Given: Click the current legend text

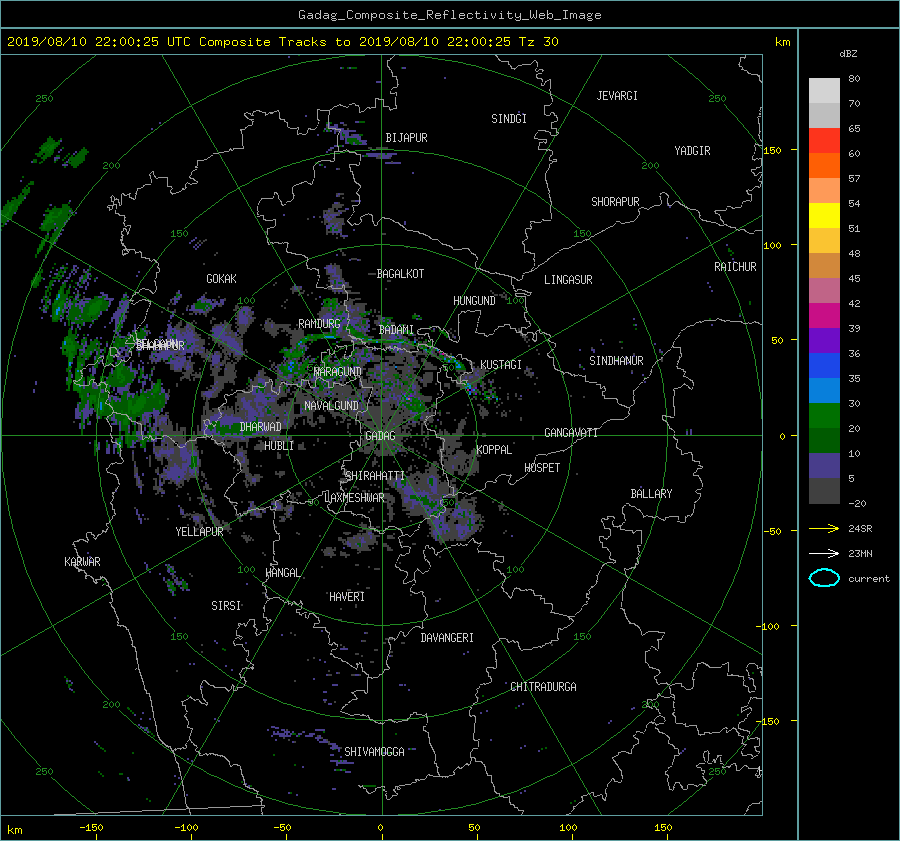Looking at the screenshot, I should tap(869, 579).
